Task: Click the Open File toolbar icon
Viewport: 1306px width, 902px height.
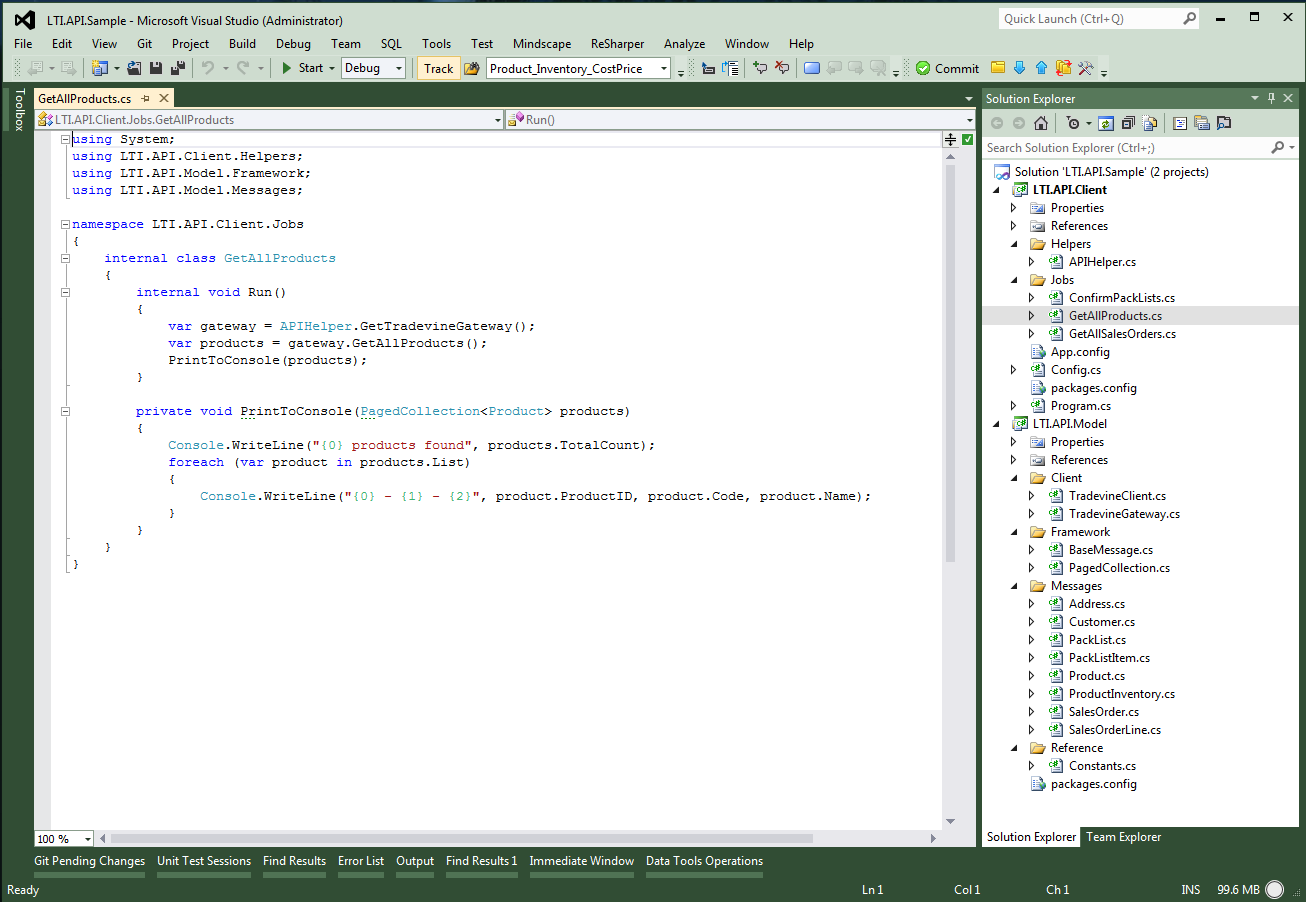Action: click(x=134, y=68)
